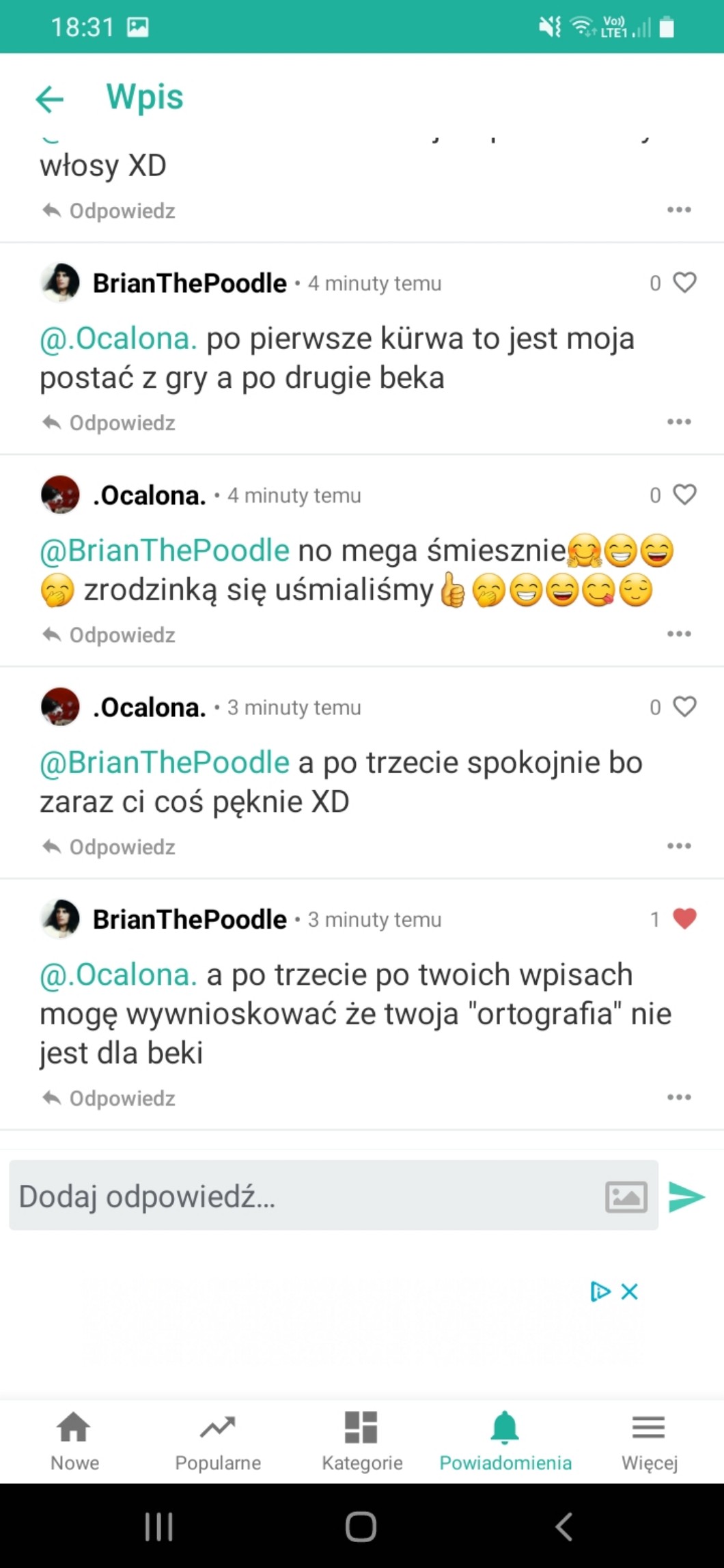The height and width of the screenshot is (1568, 724).
Task: Open options dots on 'włosy XD' comment
Action: [679, 210]
